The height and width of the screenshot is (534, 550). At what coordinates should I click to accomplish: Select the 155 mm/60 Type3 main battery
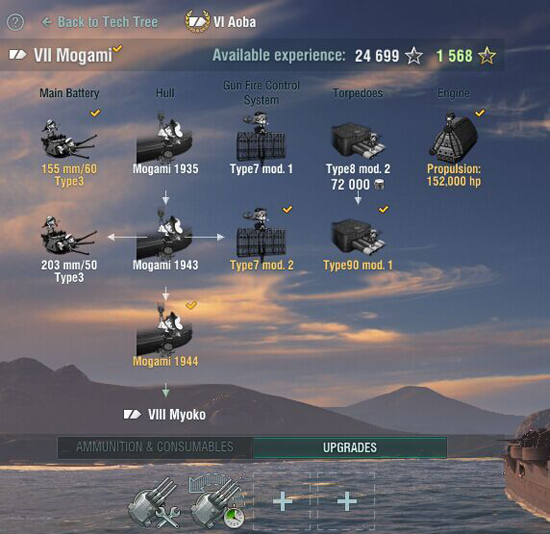69,151
